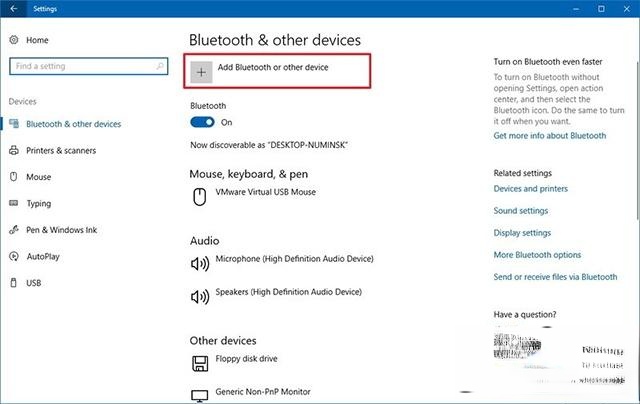Go to Printers & scanners

(x=61, y=150)
